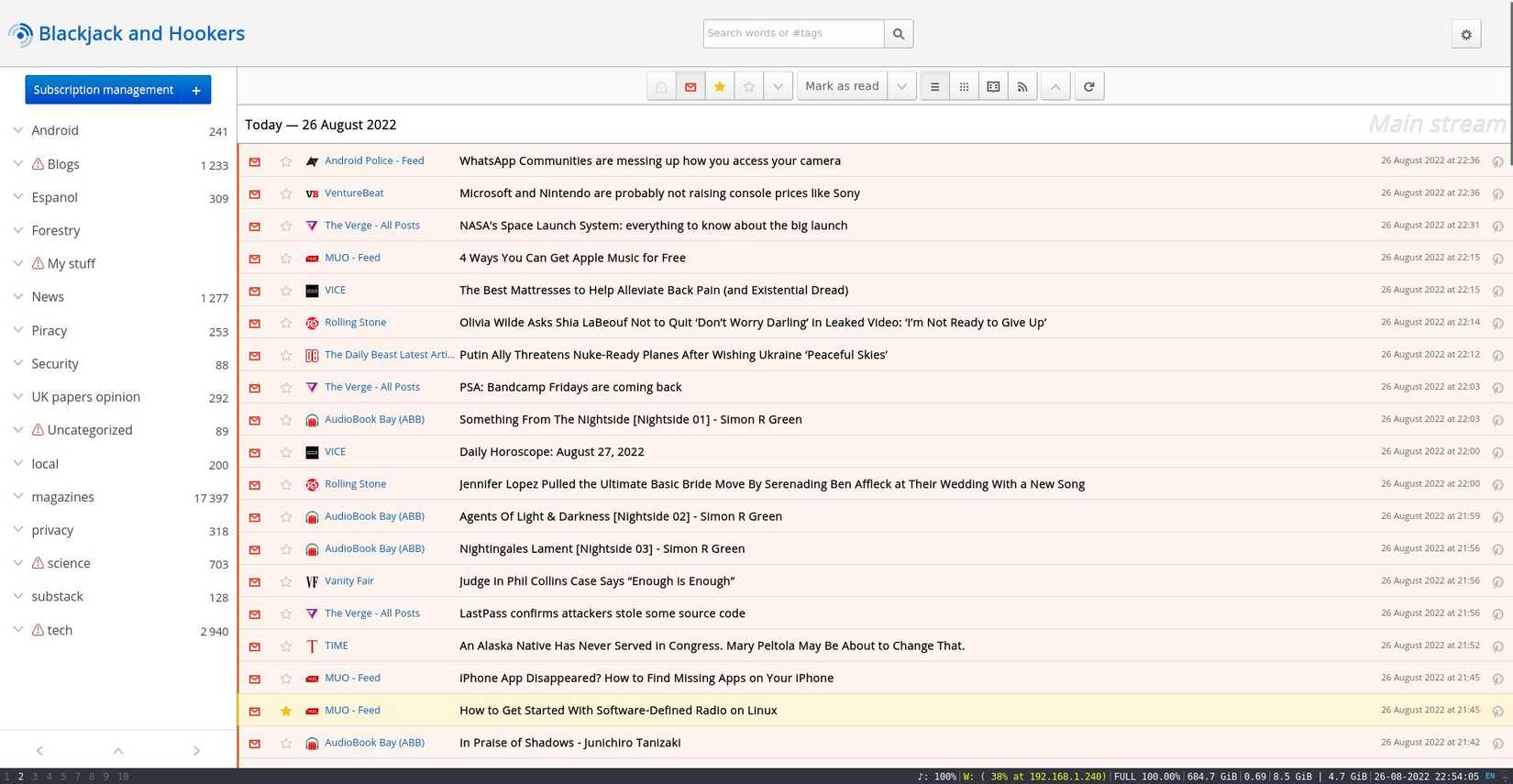Expand the News category chevron
This screenshot has height=784, width=1513.
pyautogui.click(x=18, y=297)
